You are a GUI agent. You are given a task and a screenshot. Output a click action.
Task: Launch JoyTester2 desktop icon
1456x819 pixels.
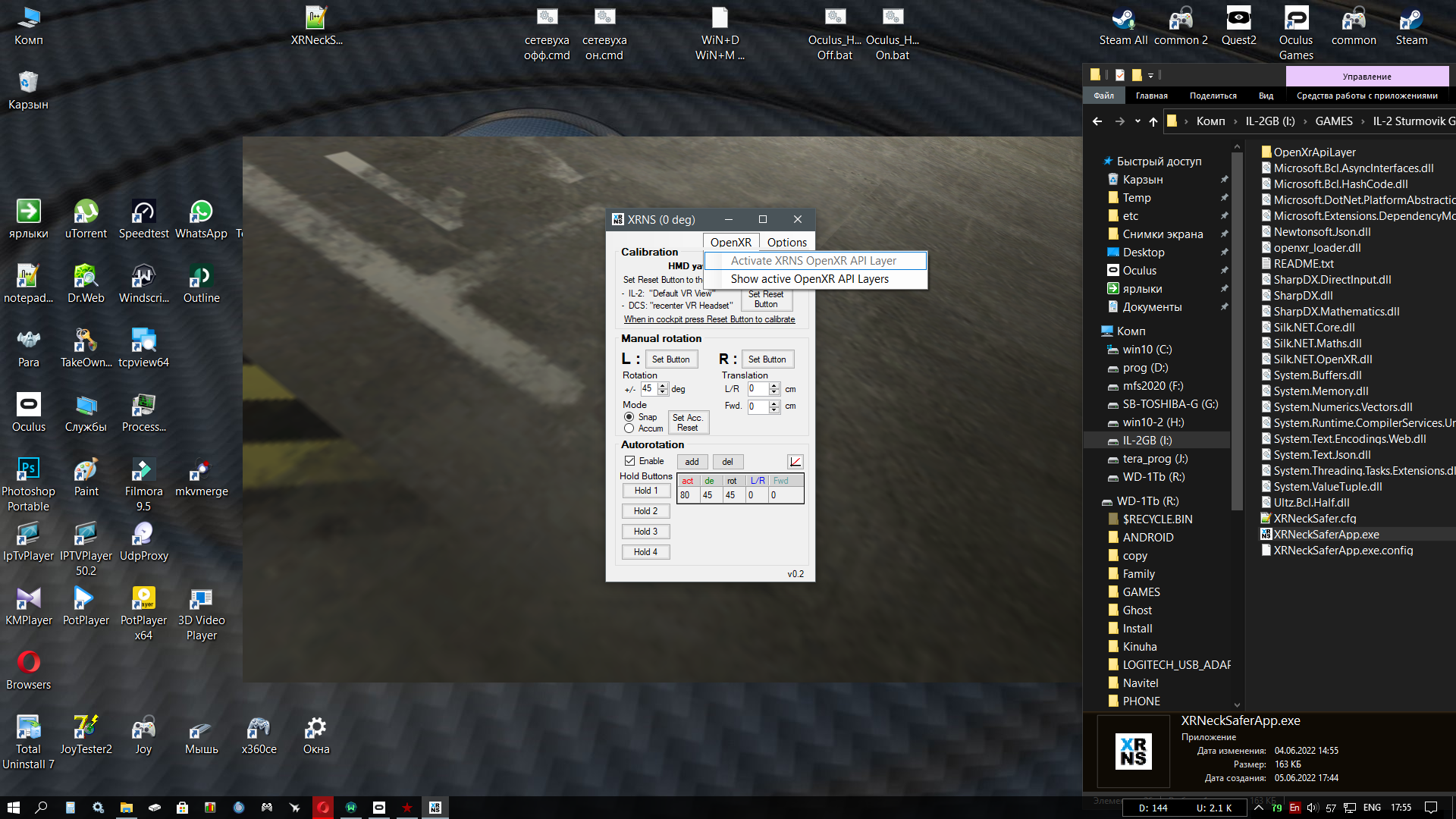point(86,734)
